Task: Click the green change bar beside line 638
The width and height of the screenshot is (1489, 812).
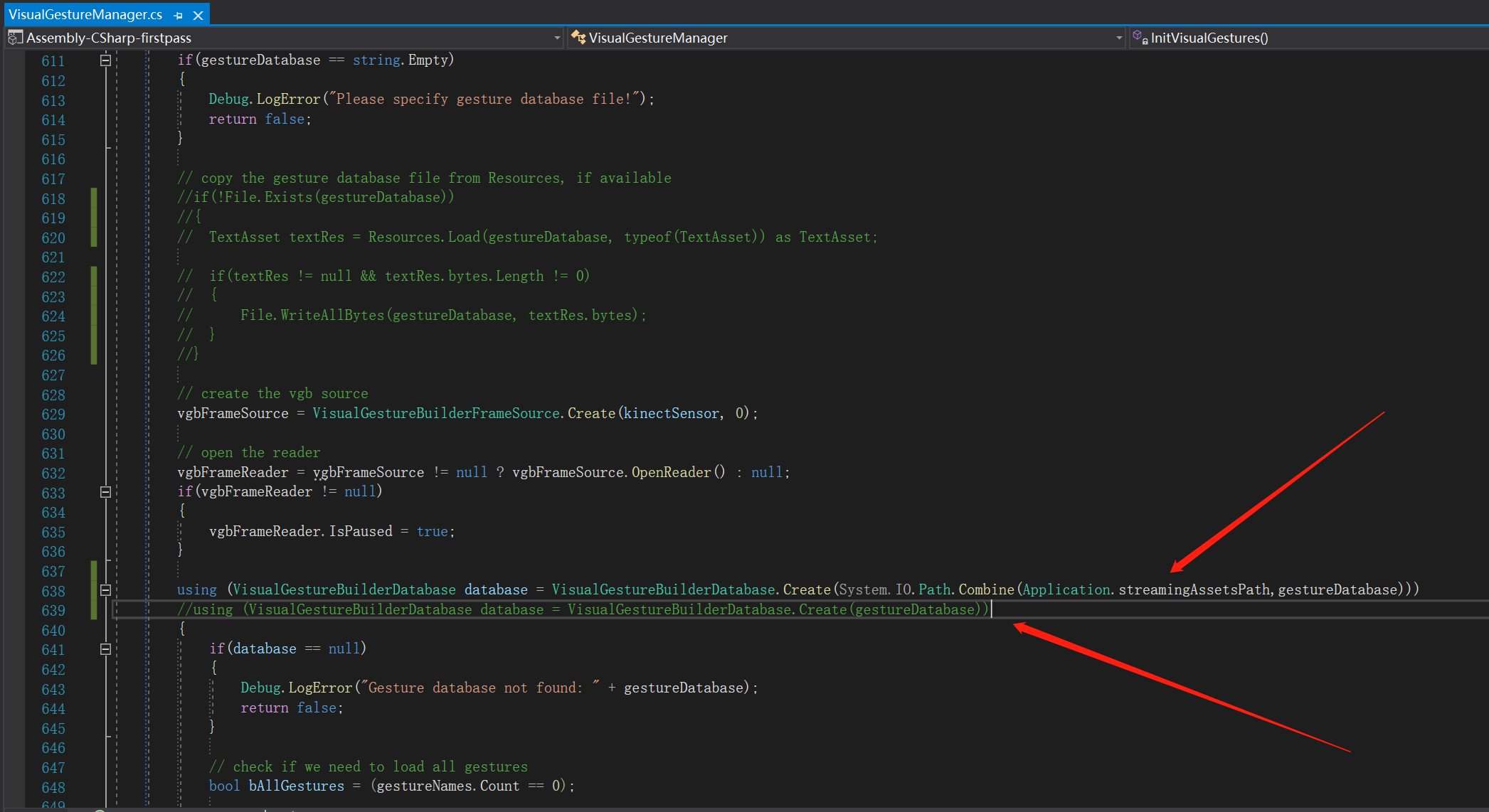Action: 93,591
